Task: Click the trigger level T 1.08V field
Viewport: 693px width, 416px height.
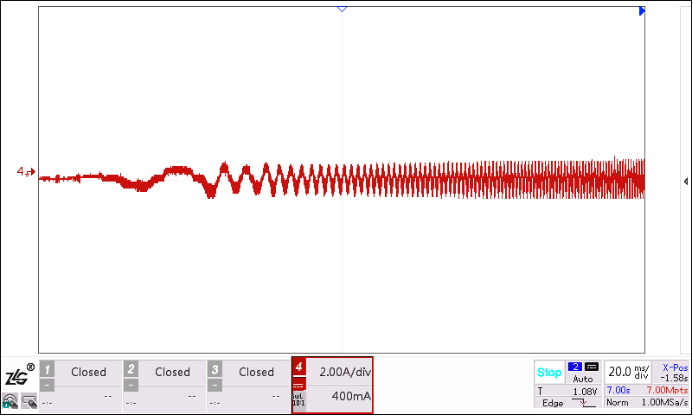Action: click(567, 391)
